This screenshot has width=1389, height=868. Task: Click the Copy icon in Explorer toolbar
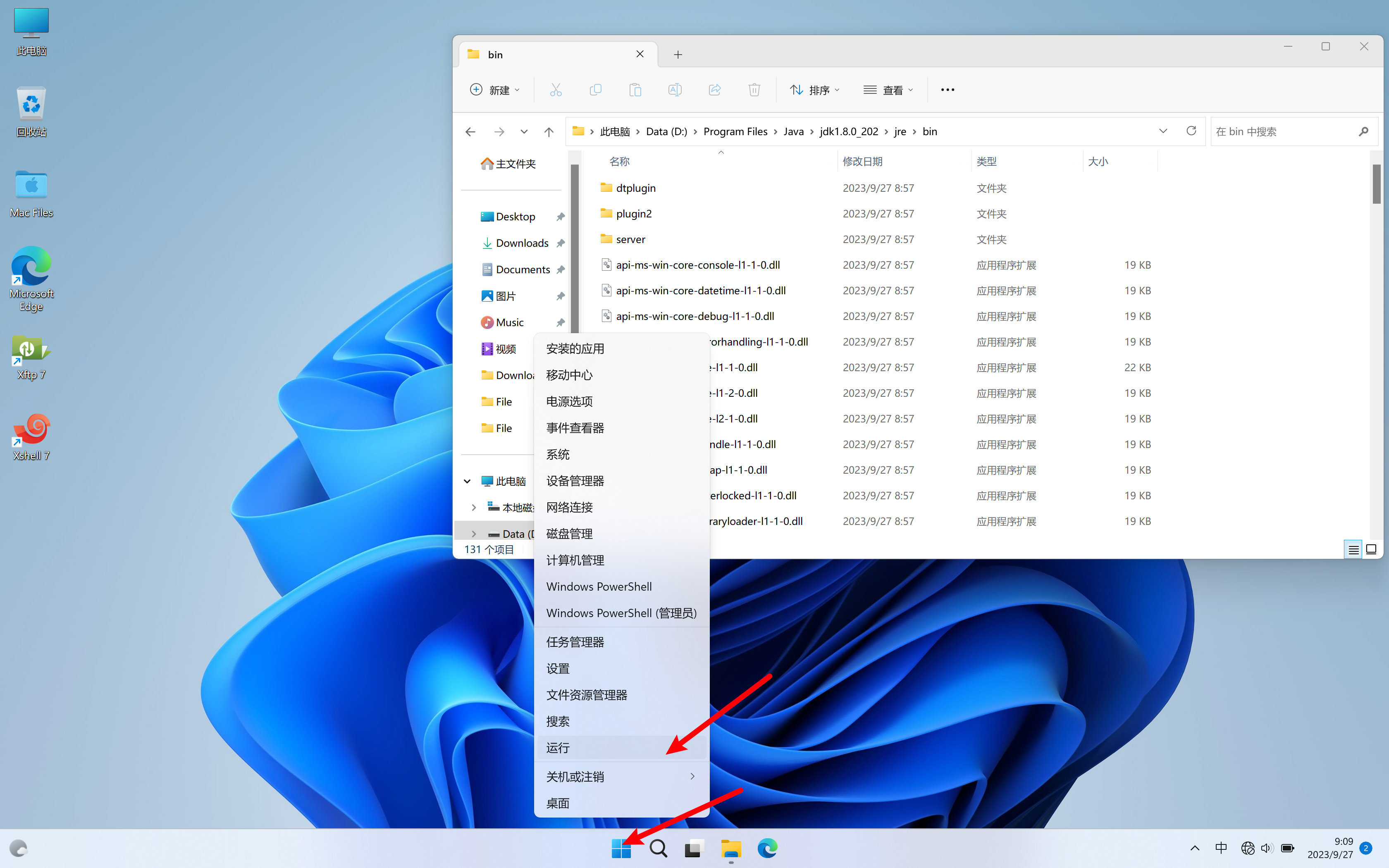(595, 90)
